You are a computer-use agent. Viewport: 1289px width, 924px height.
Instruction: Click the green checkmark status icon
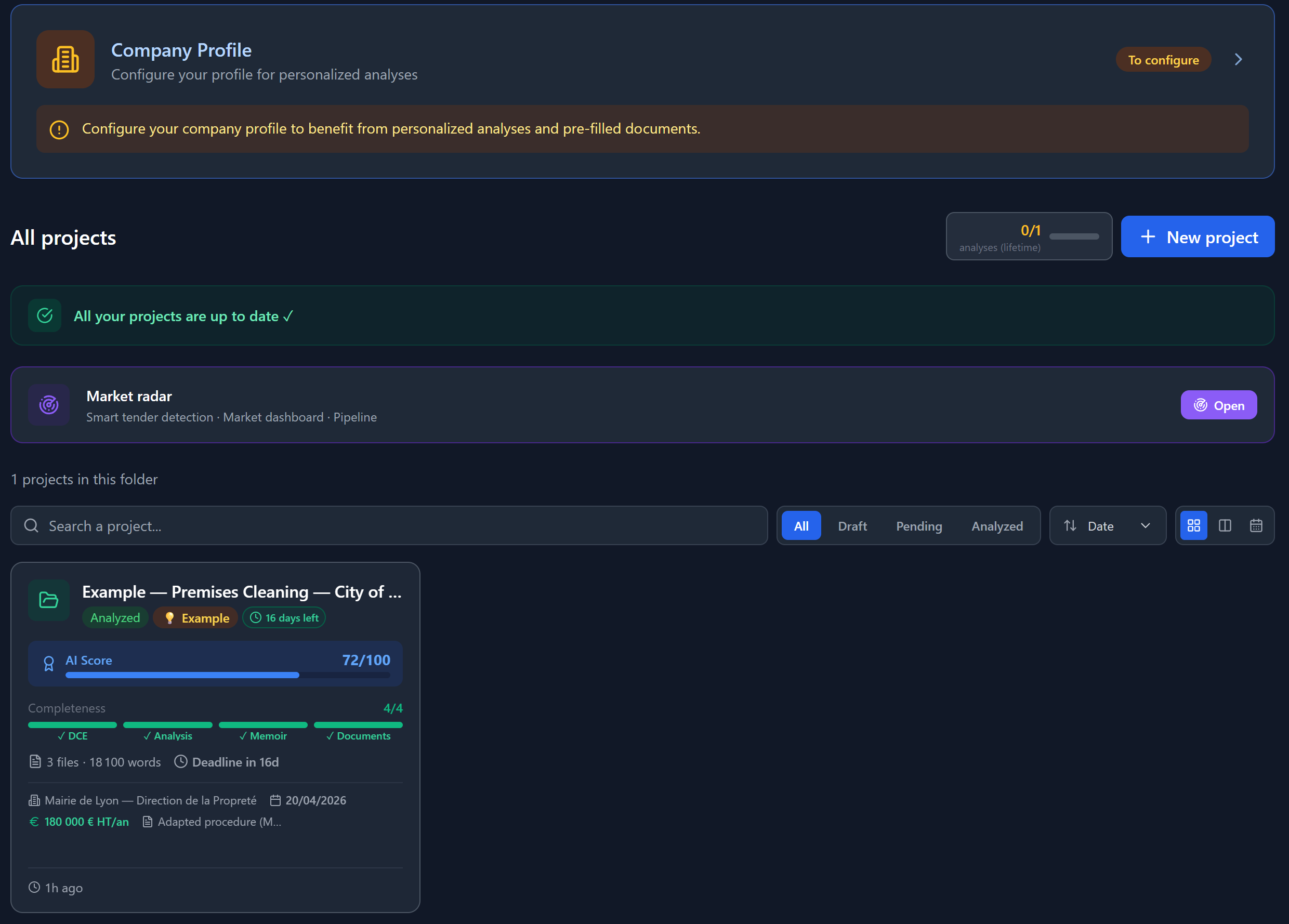point(45,315)
